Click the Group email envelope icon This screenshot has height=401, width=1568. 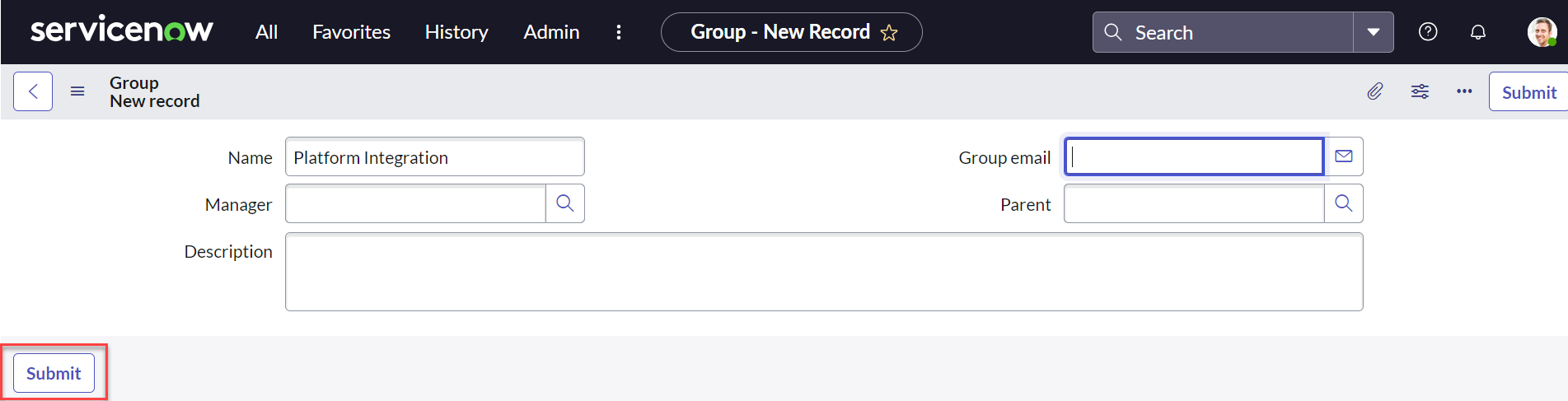pos(1344,156)
